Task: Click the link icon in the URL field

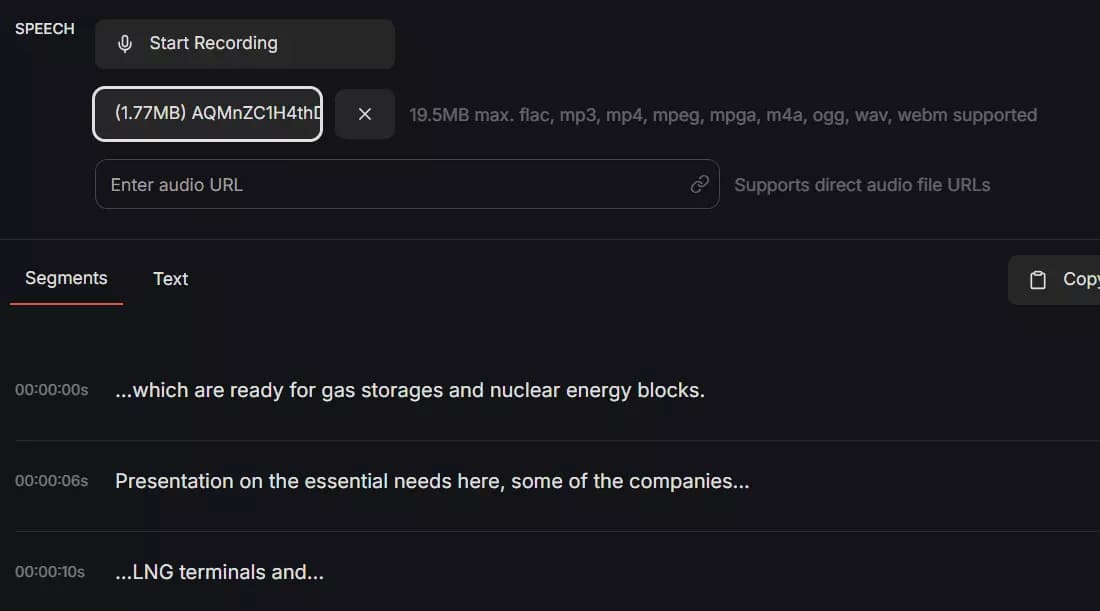Action: [x=700, y=184]
